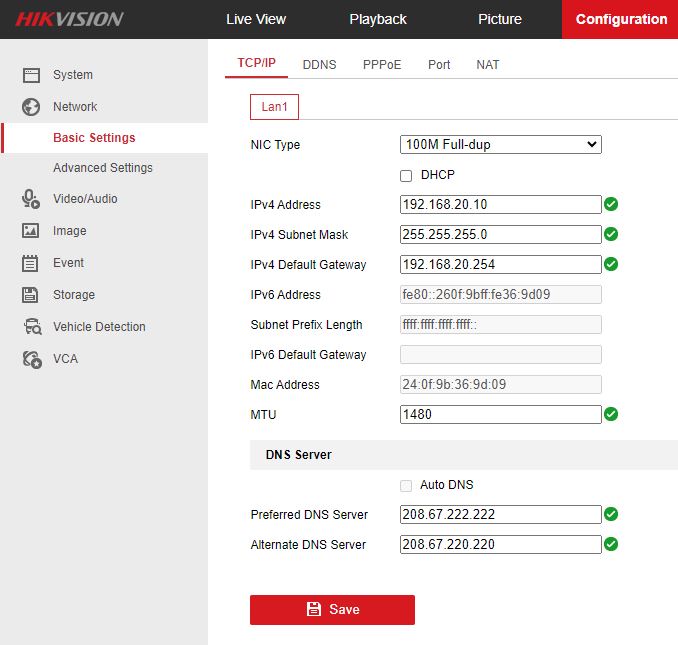Click the Event list icon
This screenshot has width=678, height=645.
coord(31,263)
